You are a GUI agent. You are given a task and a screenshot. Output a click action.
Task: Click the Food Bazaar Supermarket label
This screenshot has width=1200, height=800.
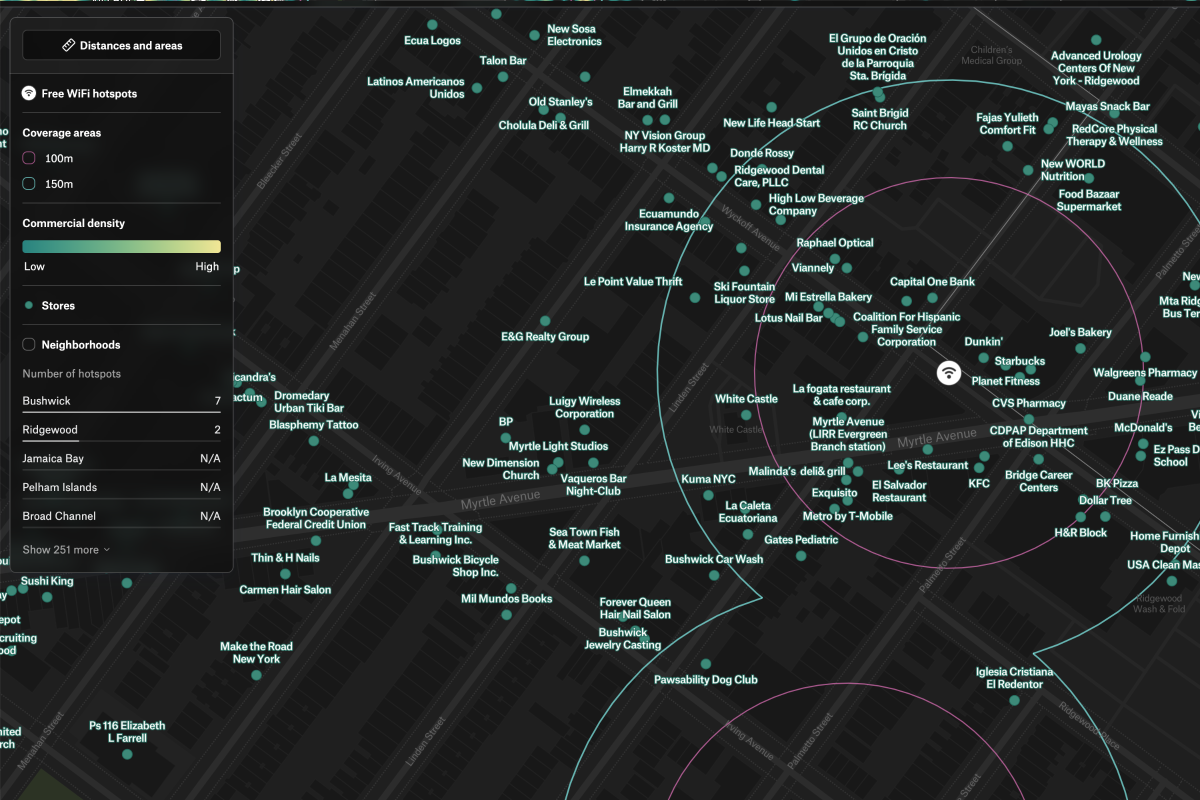coord(1089,200)
